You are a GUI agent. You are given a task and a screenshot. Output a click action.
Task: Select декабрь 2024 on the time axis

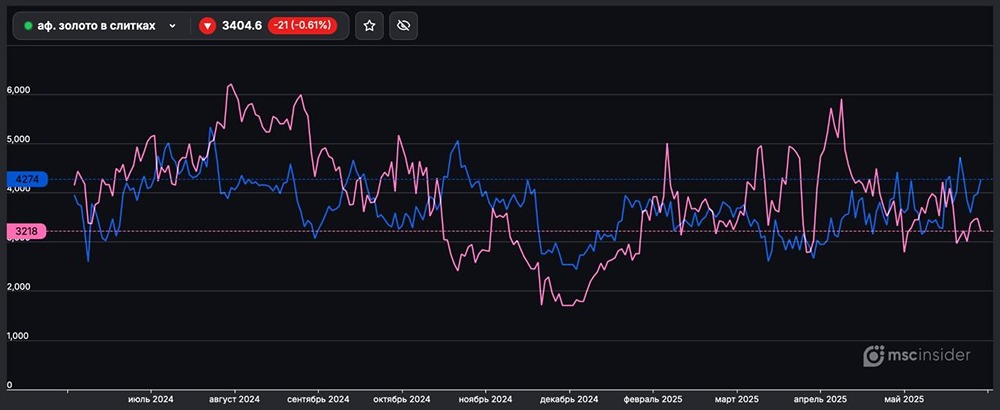(x=569, y=398)
